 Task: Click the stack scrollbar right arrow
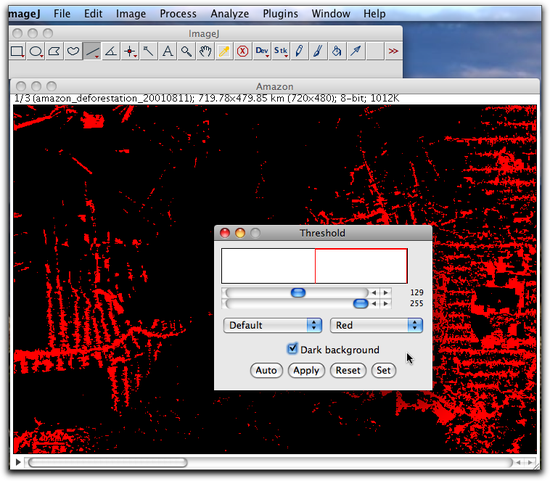pyautogui.click(x=530, y=462)
